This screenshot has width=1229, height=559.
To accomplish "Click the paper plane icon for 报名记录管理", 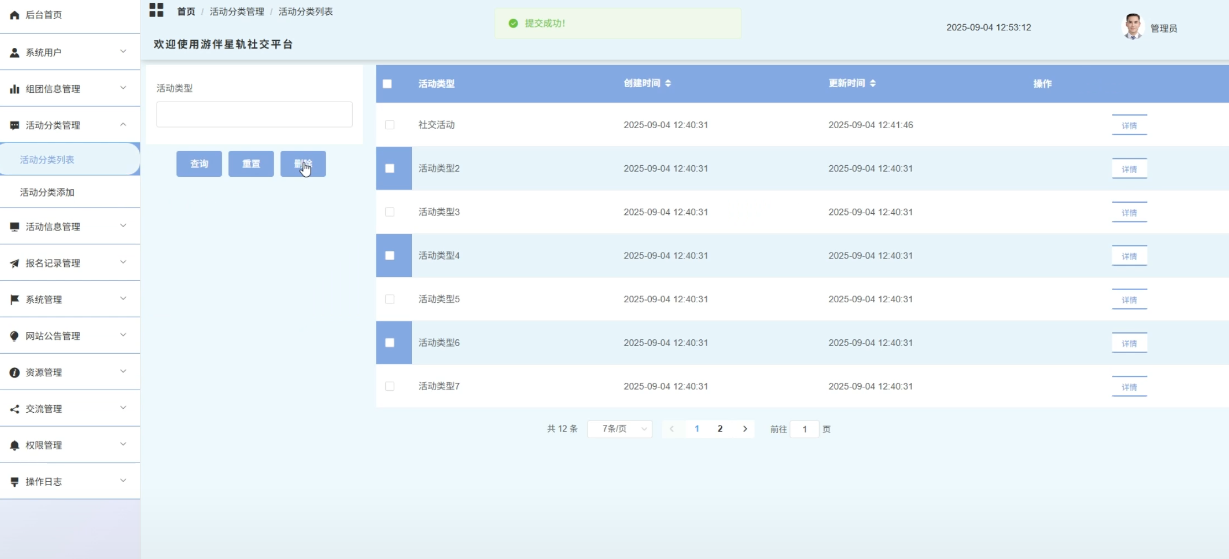I will (15, 263).
